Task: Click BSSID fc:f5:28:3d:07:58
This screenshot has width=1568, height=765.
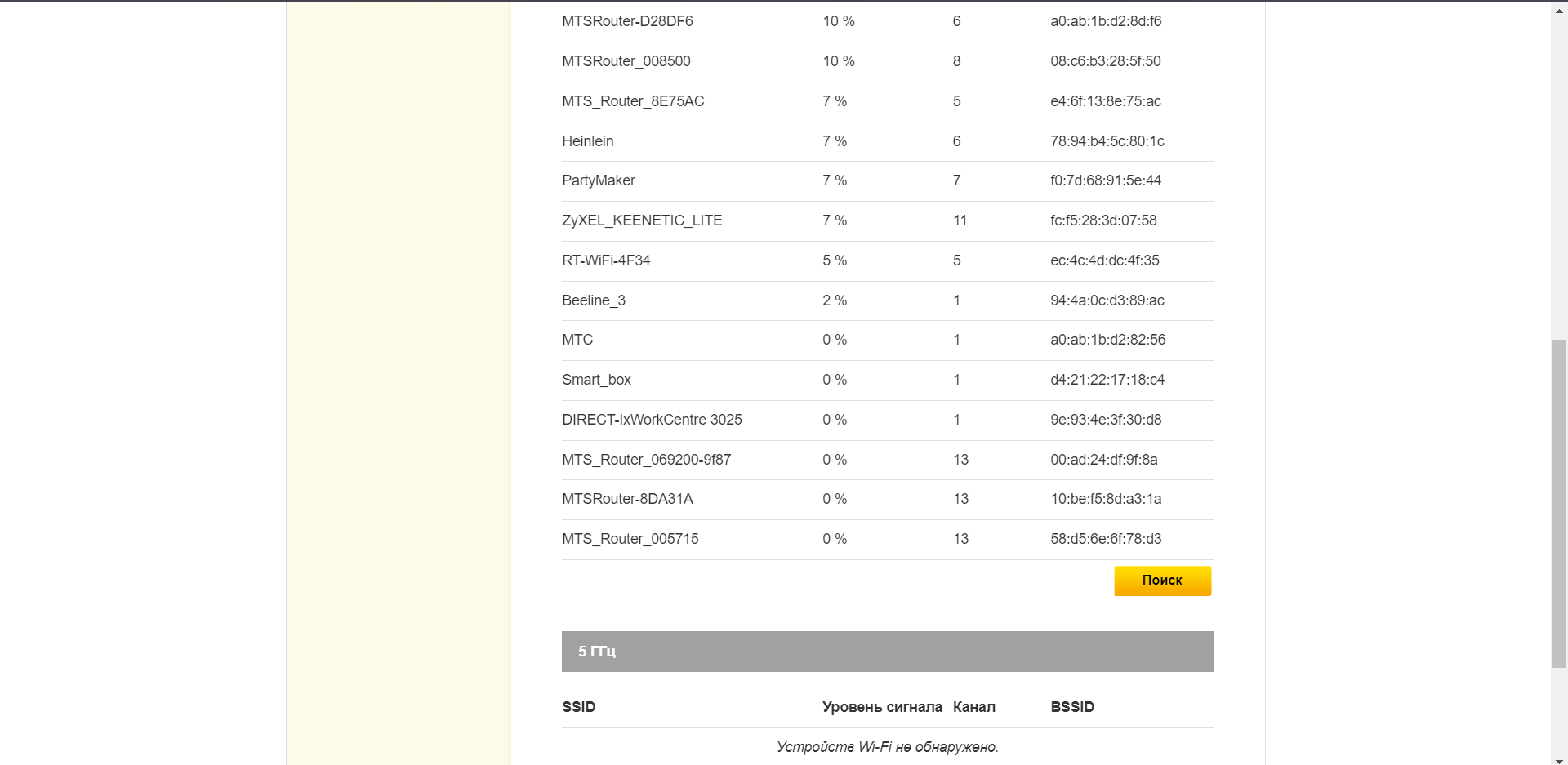Action: point(1103,220)
